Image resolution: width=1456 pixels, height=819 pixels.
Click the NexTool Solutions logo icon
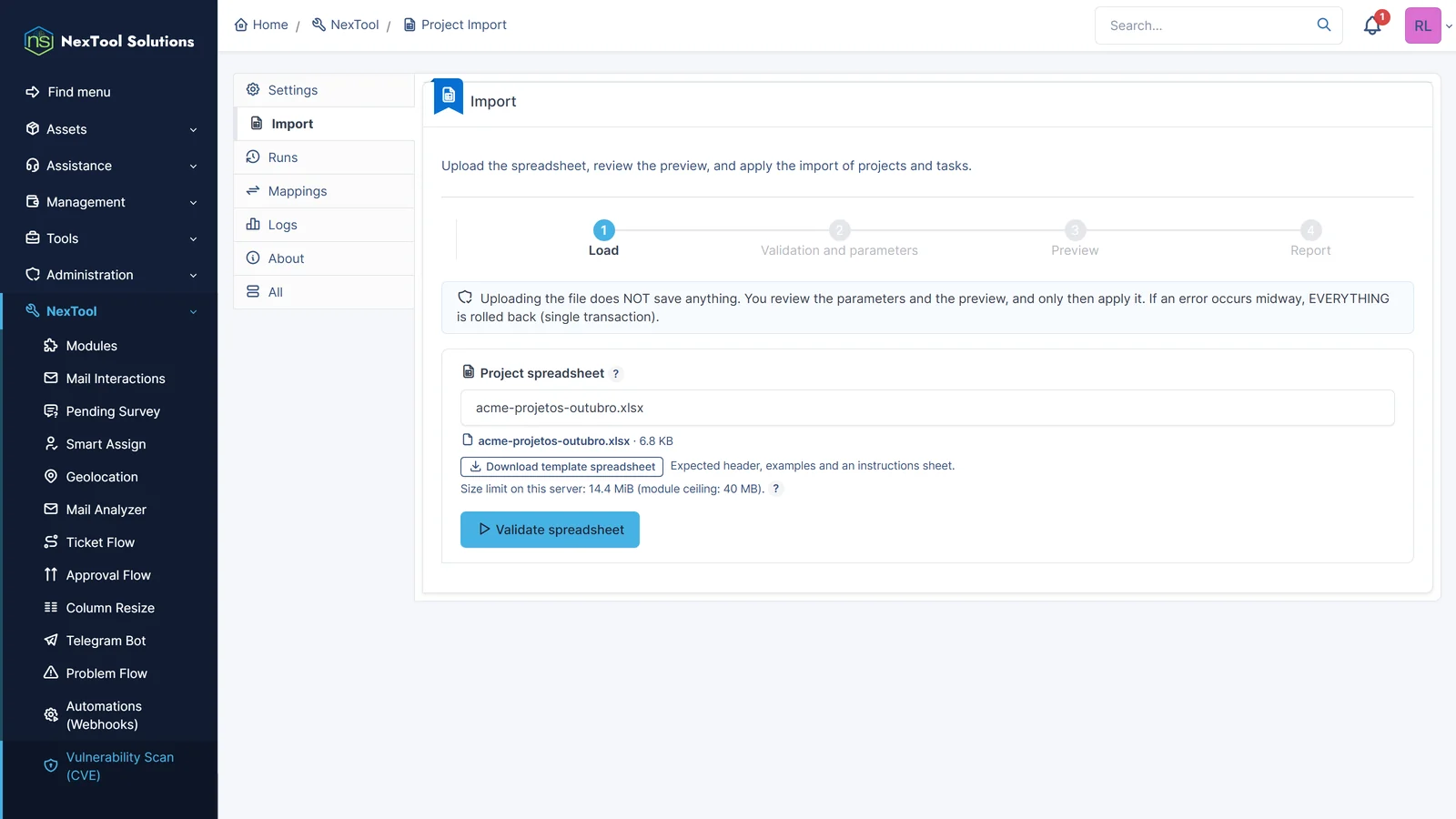click(38, 41)
